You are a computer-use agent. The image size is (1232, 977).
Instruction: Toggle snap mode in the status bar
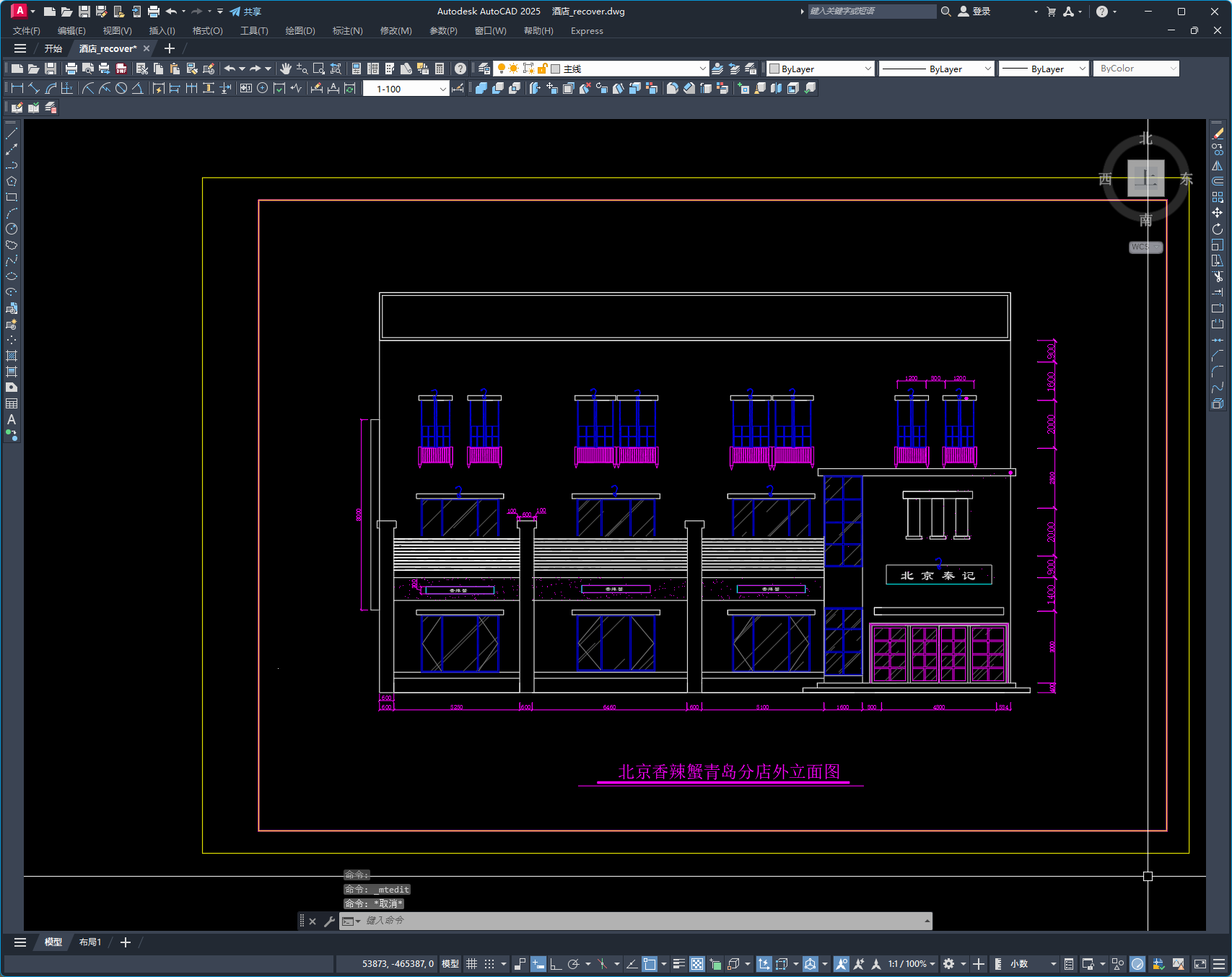489,964
